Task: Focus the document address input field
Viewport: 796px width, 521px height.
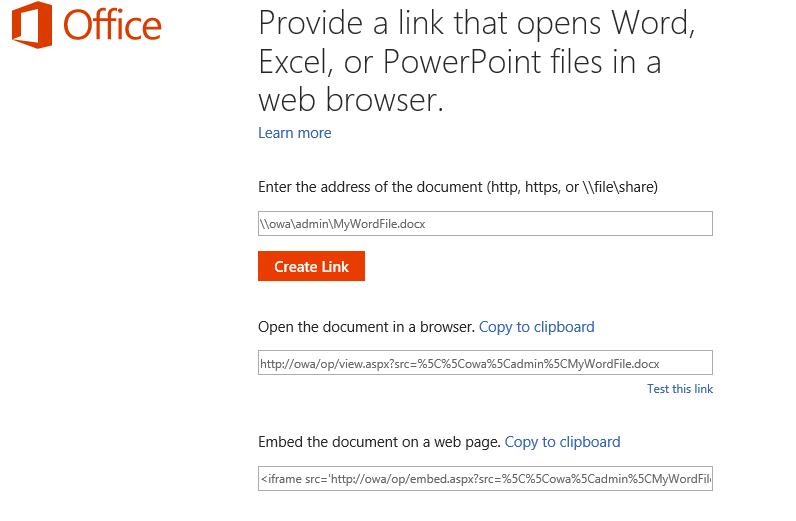Action: (x=485, y=223)
